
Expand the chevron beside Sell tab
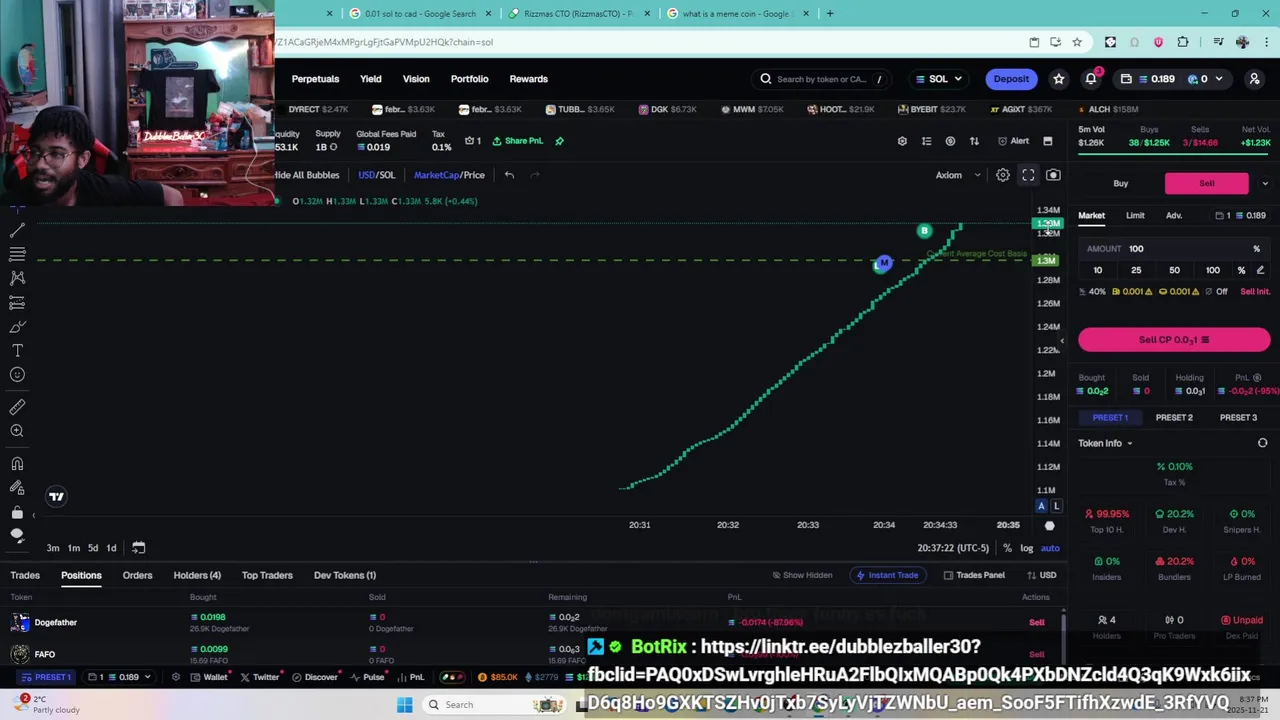point(1265,184)
